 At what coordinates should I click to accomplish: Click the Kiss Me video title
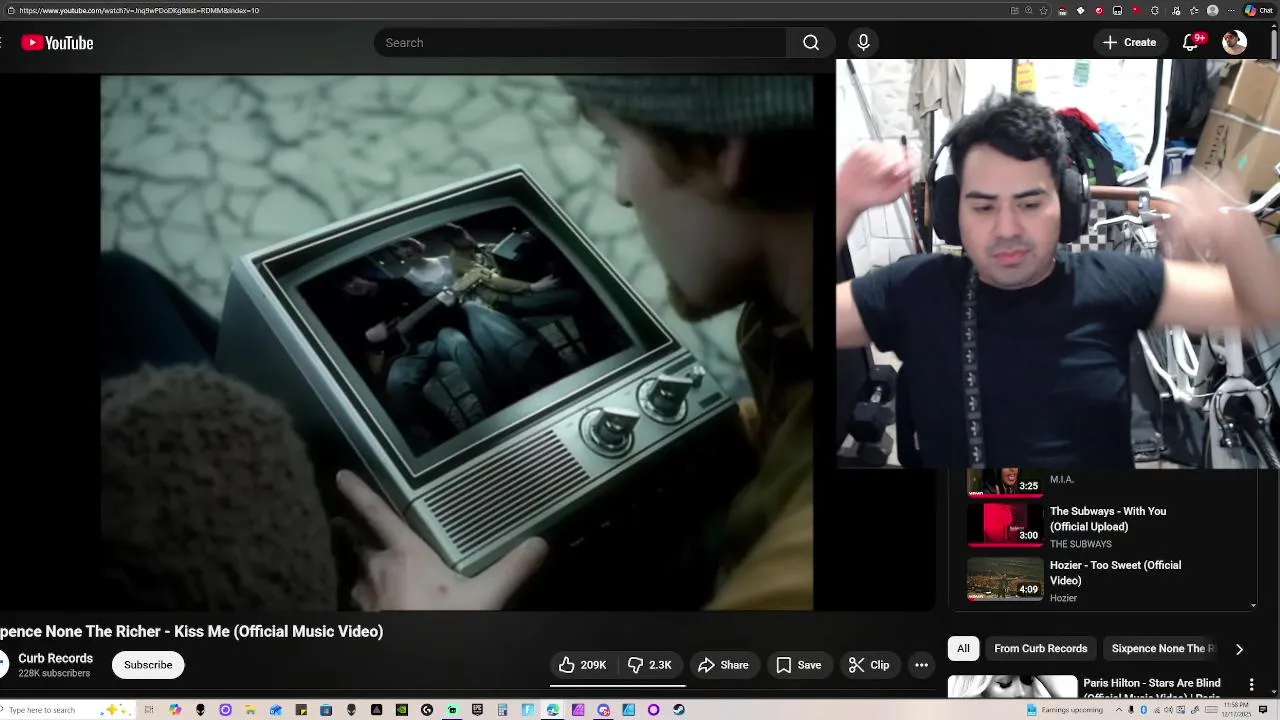click(191, 632)
